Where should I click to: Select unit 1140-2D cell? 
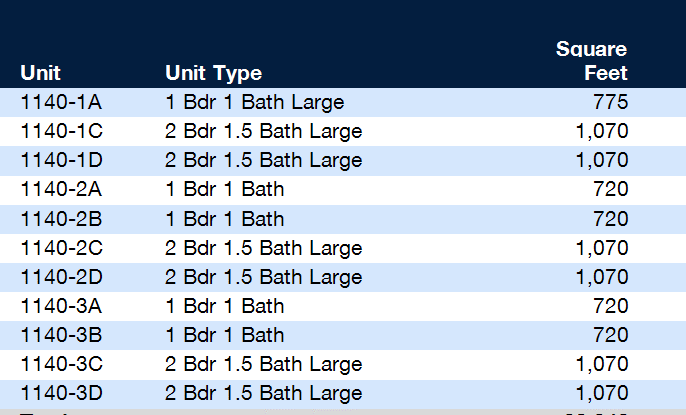[x=61, y=277]
